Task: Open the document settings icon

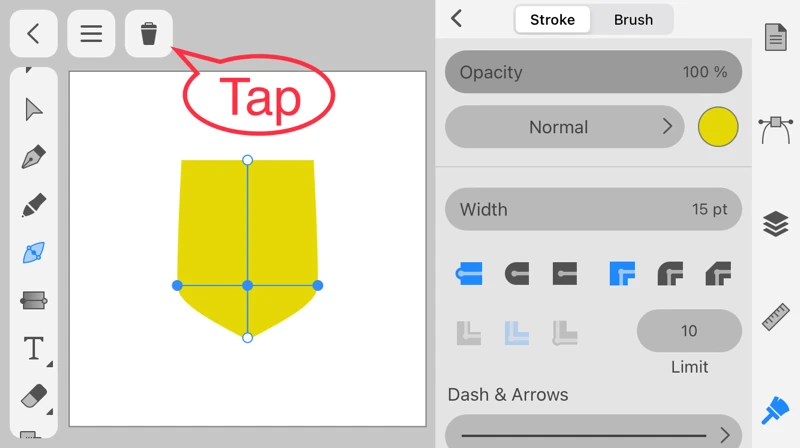Action: (x=776, y=38)
